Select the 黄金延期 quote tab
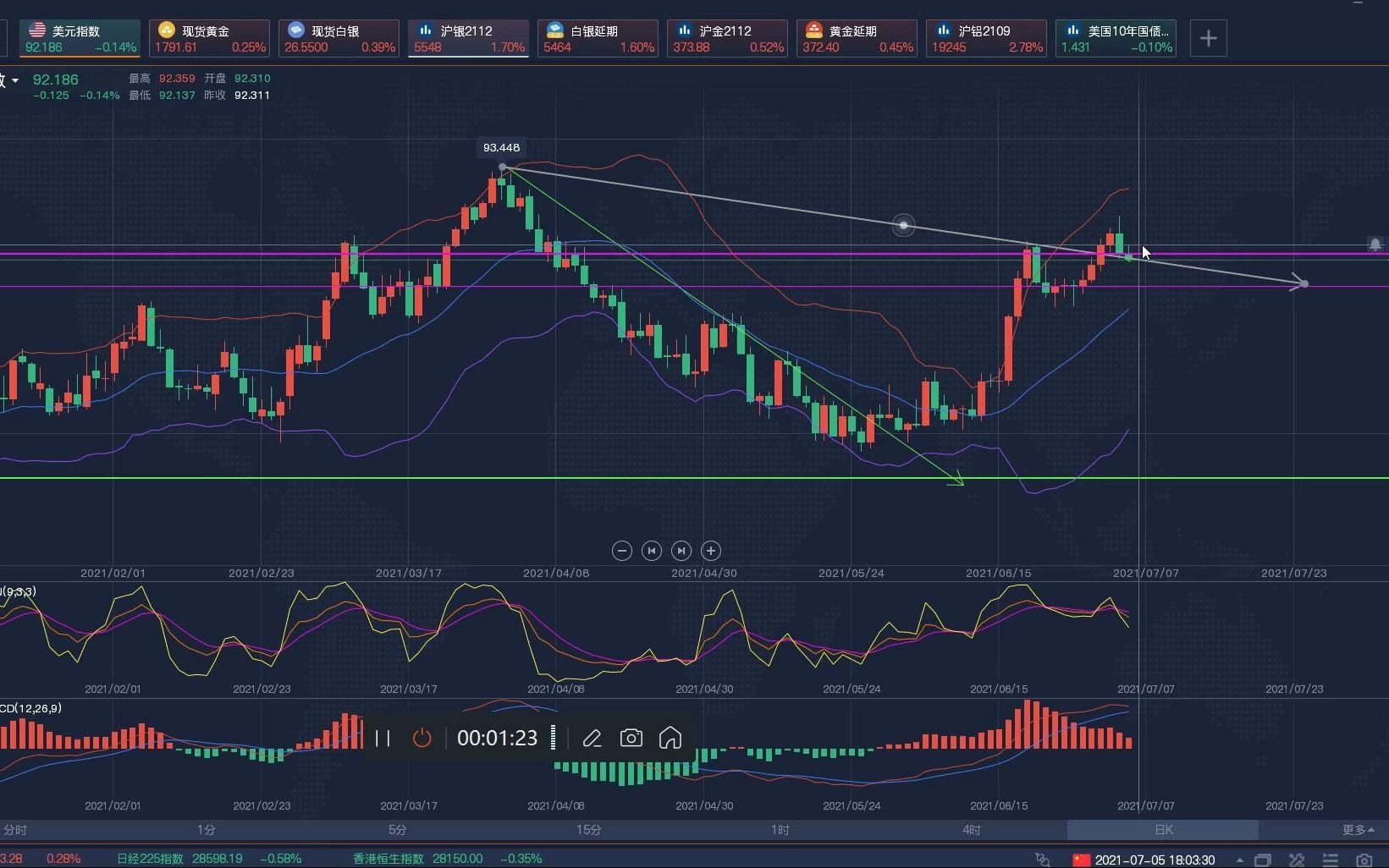The height and width of the screenshot is (868, 1389). click(857, 38)
